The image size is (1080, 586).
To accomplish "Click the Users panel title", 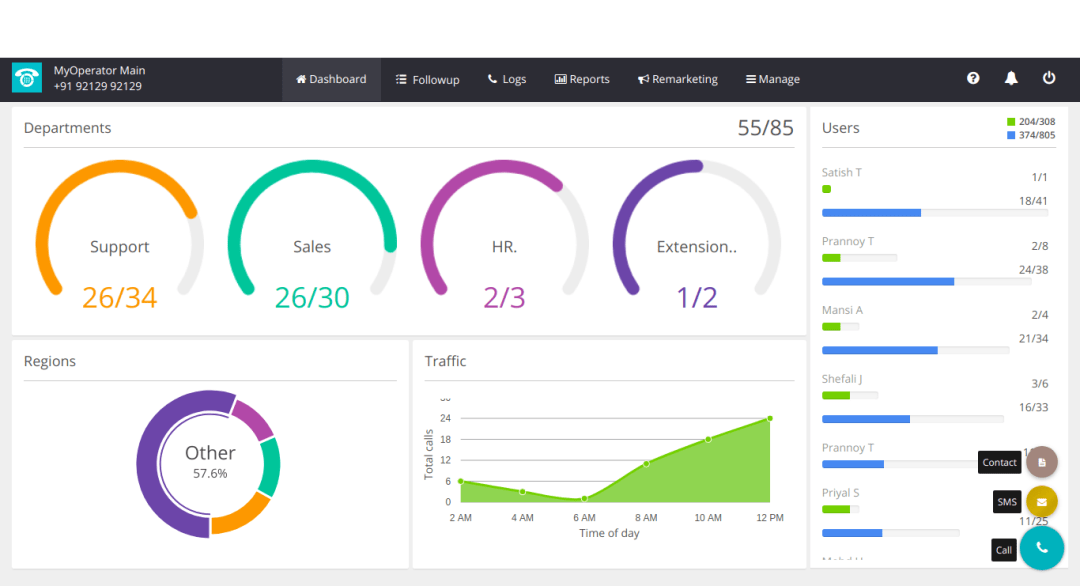I will tap(840, 128).
